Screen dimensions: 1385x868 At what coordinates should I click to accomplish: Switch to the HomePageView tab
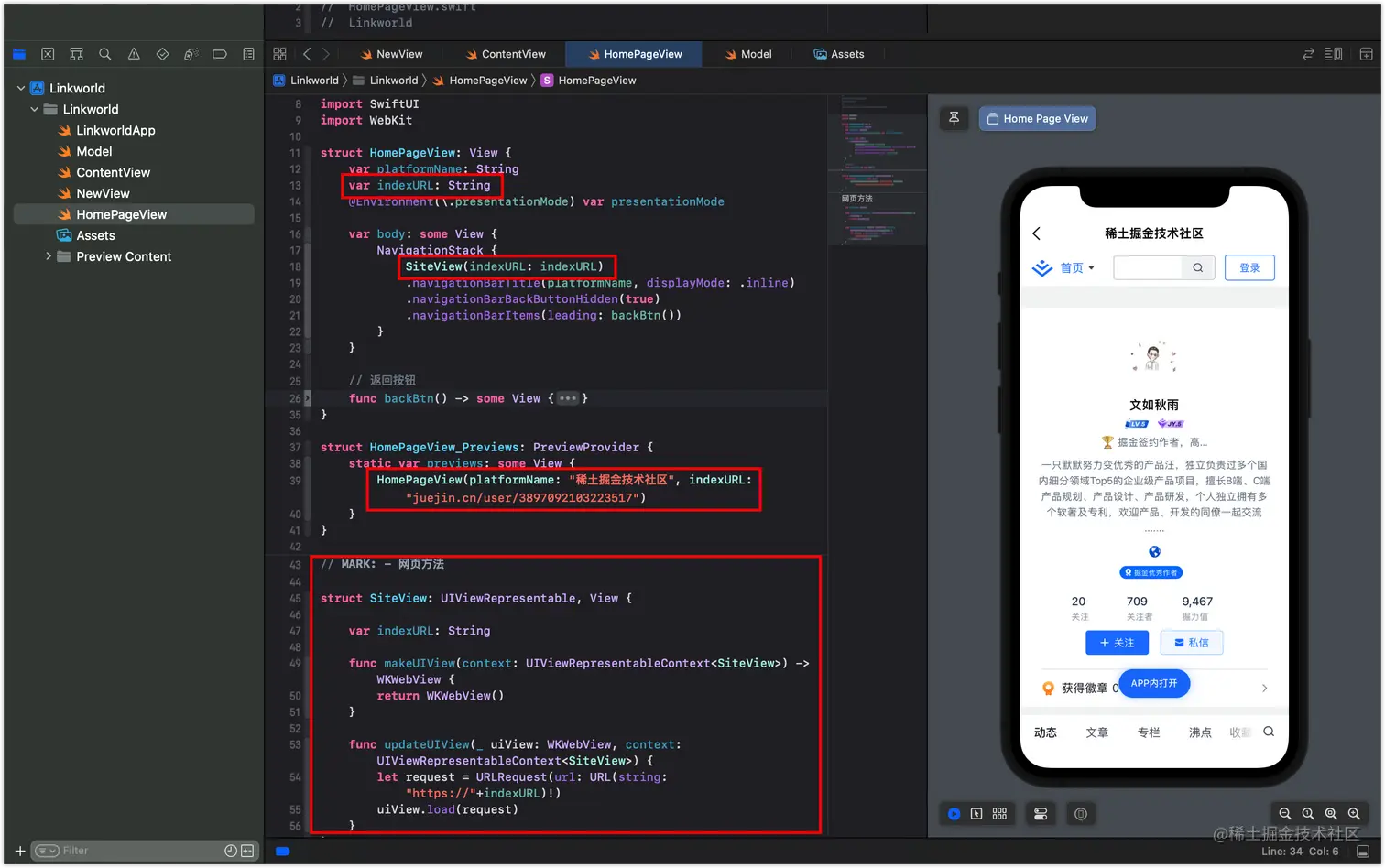(634, 54)
